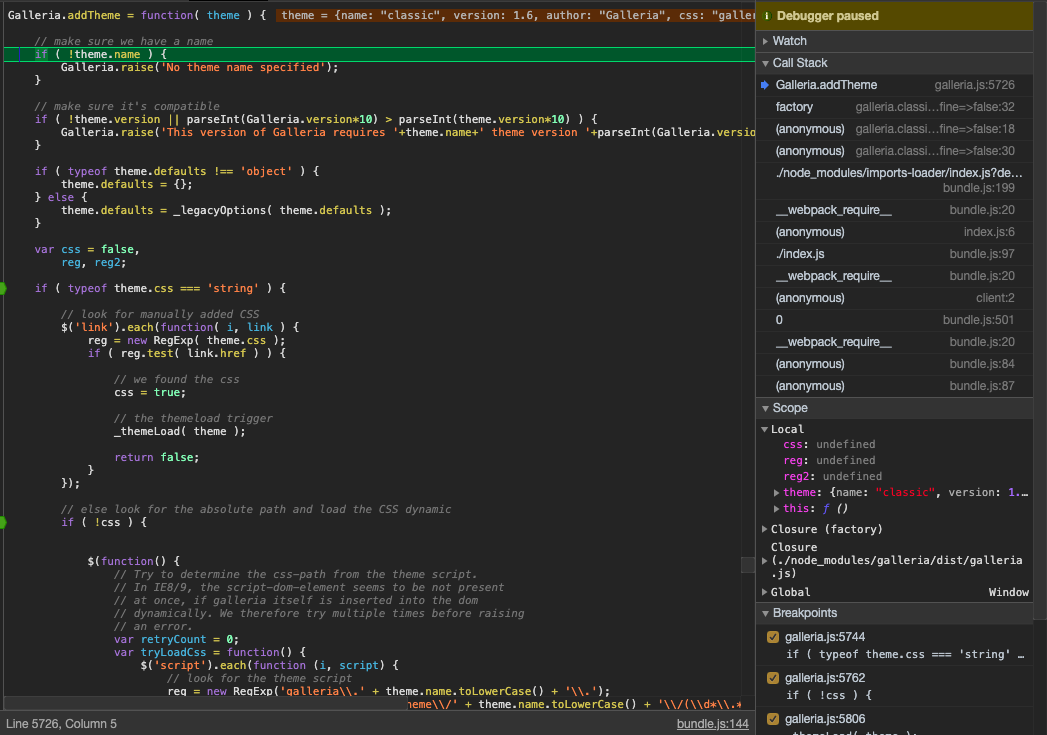Select the anonymous frame at index.js:6
The height and width of the screenshot is (735, 1047).
895,232
